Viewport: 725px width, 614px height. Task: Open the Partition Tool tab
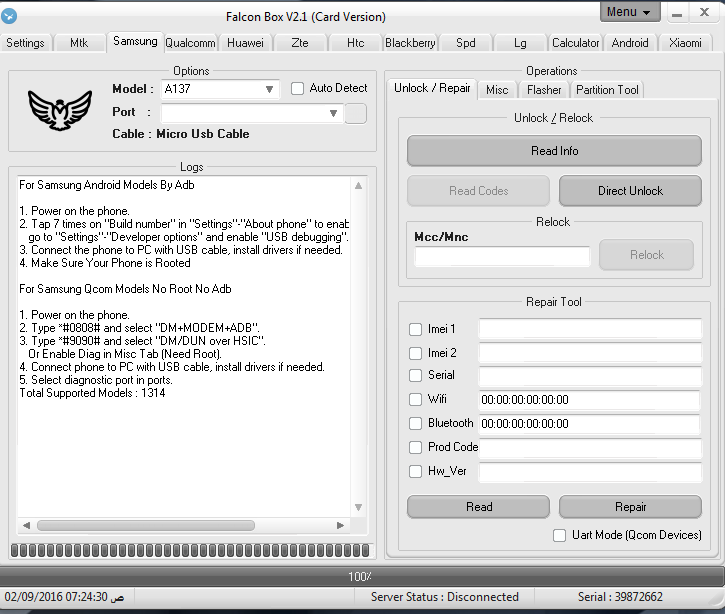(x=607, y=90)
